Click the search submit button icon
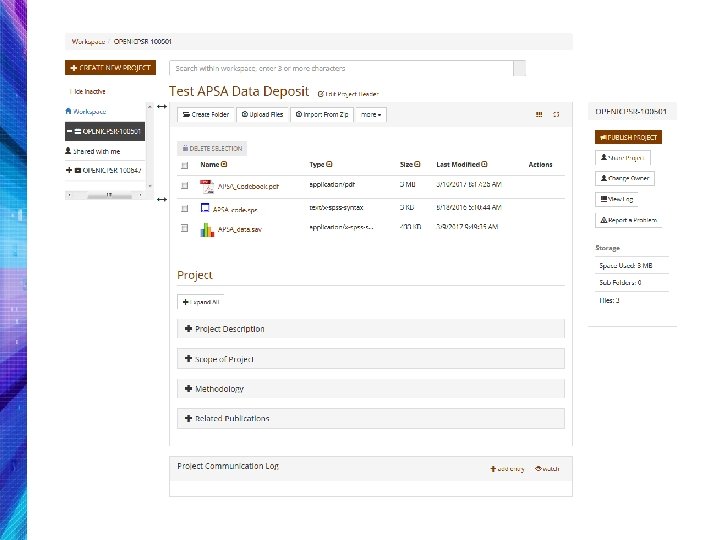Viewport: 720px width, 540px height. (519, 68)
